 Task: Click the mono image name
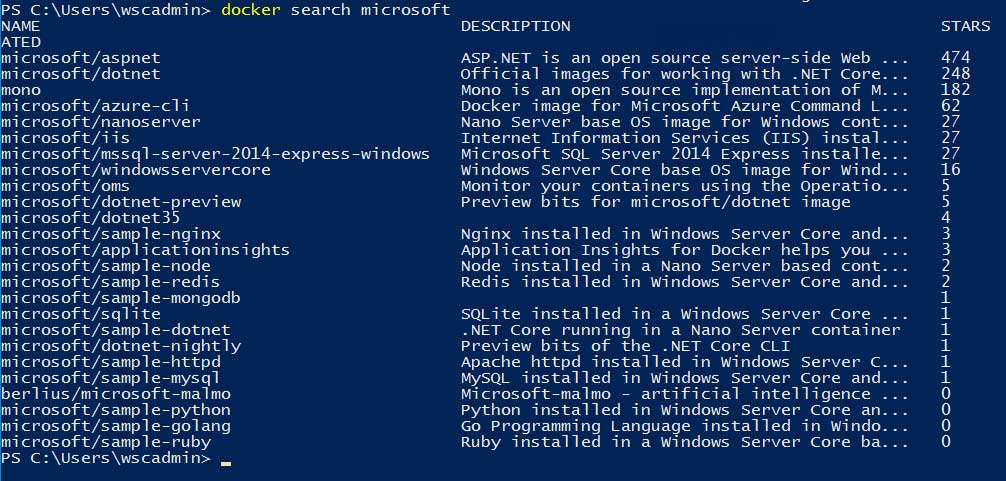(x=21, y=90)
